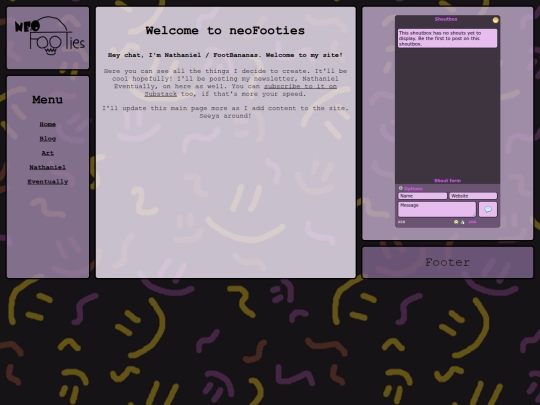Focus the Name input field
Image resolution: width=540 pixels, height=405 pixels.
[x=423, y=196]
